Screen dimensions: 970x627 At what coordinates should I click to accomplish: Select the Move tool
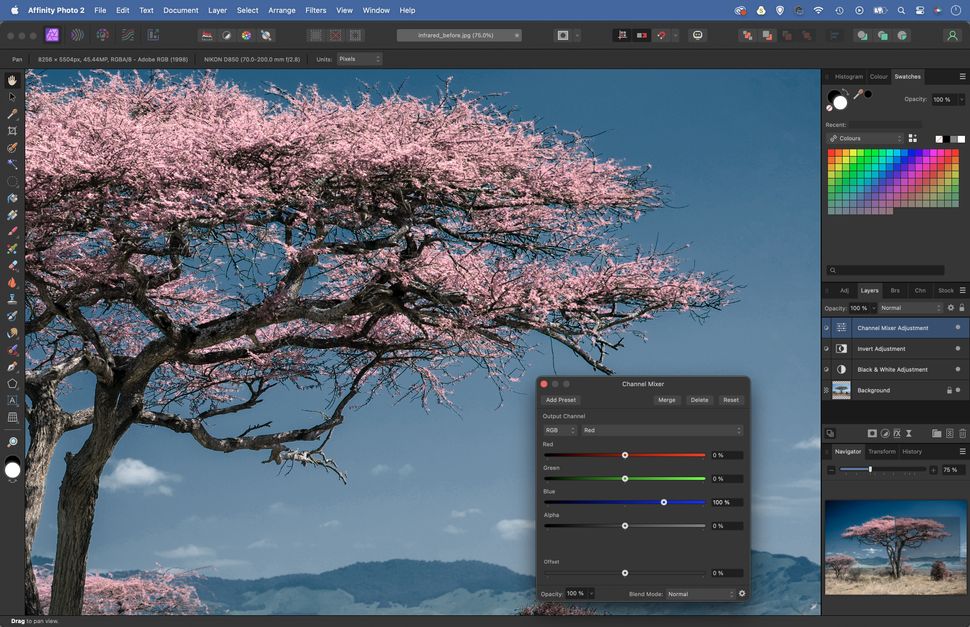pos(12,97)
